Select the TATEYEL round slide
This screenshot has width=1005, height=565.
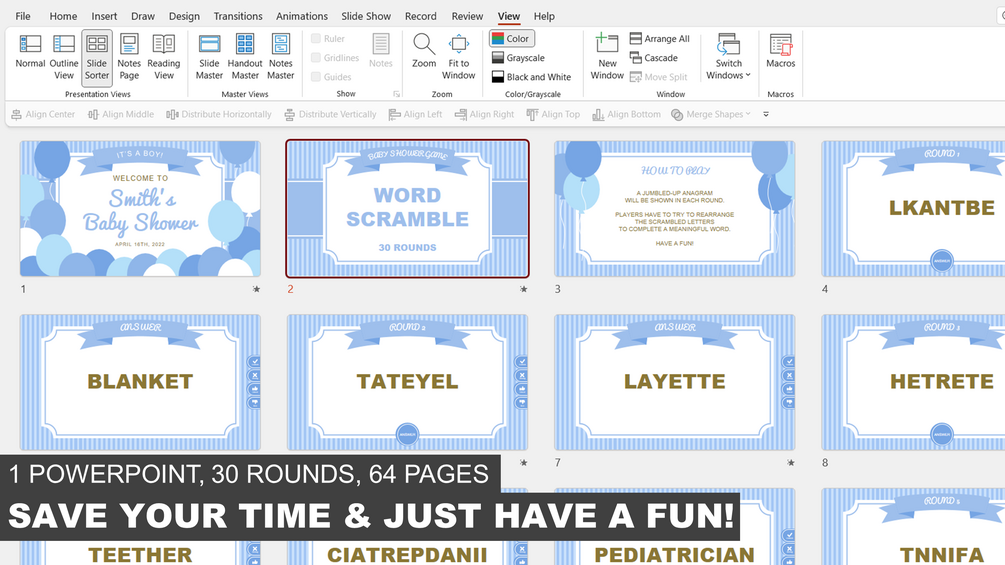pyautogui.click(x=408, y=382)
